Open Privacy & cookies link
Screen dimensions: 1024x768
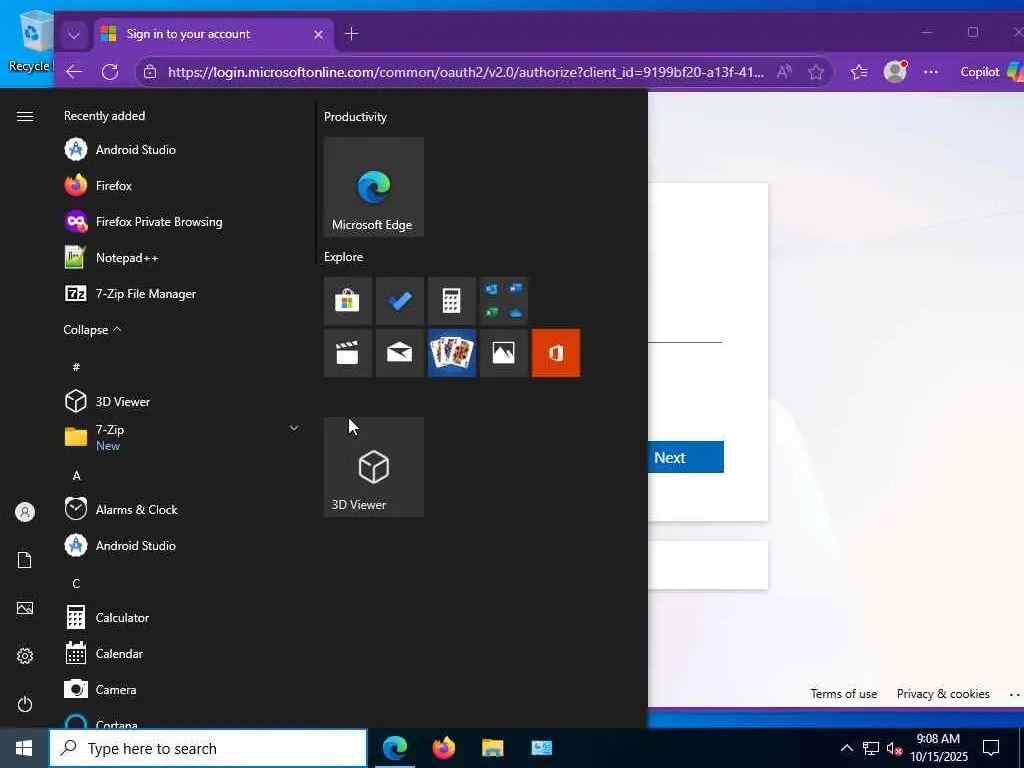943,694
